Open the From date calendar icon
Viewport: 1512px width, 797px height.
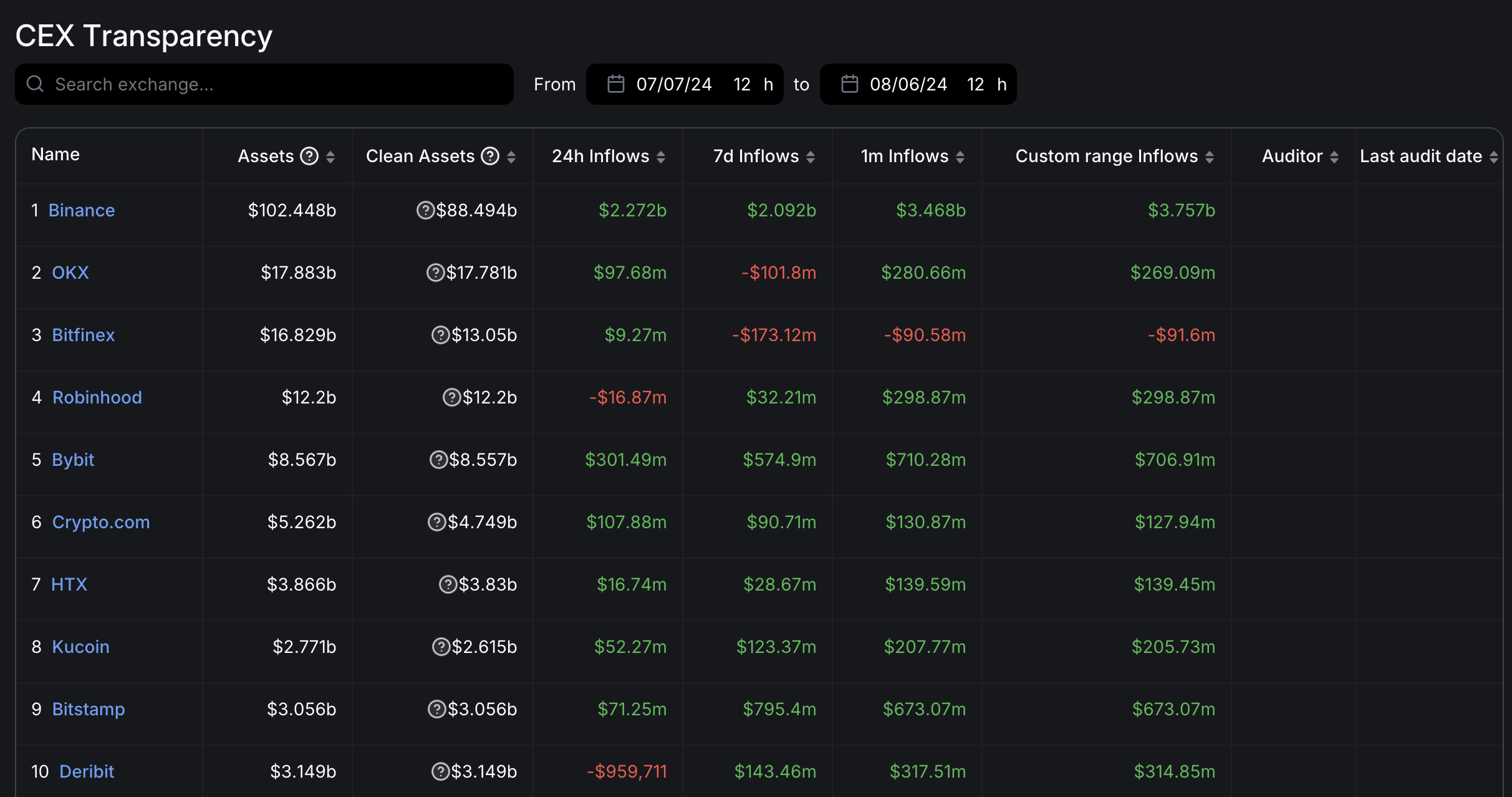point(616,84)
